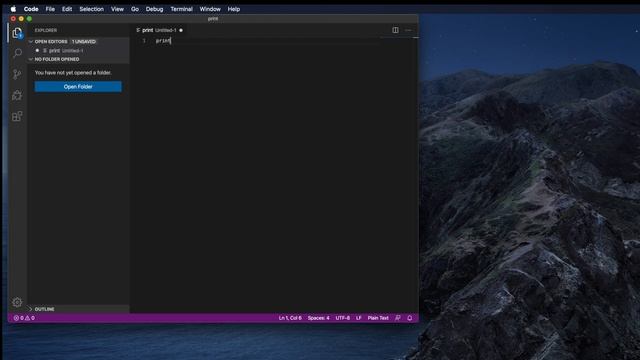Open the Debug view in activity bar
The width and height of the screenshot is (640, 360).
coord(17,96)
